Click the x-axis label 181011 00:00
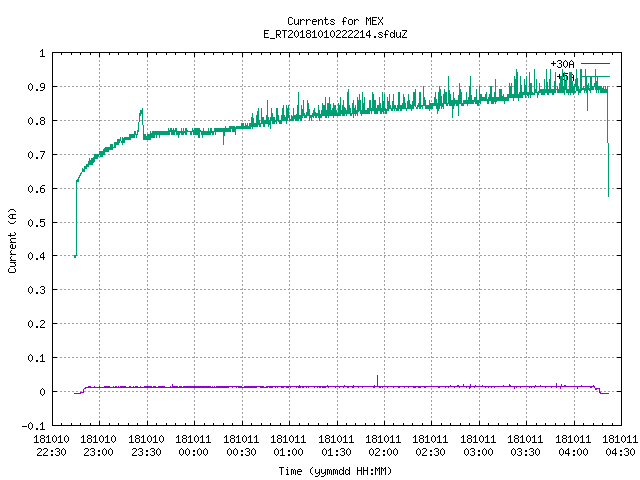 pos(193,446)
